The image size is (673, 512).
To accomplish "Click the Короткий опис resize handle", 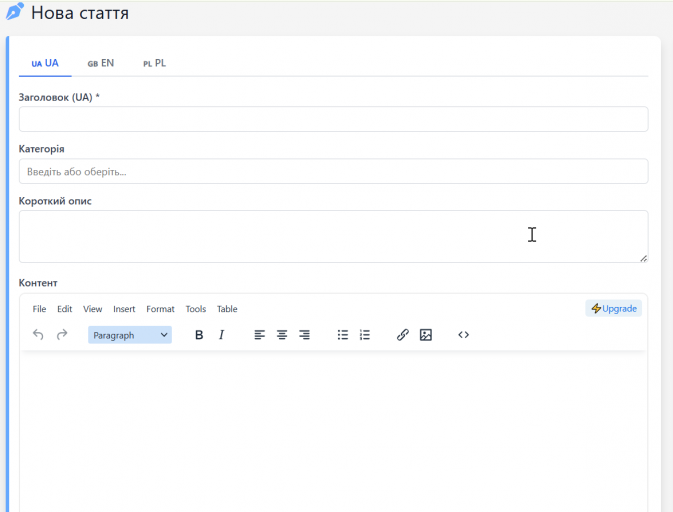I will coord(643,258).
